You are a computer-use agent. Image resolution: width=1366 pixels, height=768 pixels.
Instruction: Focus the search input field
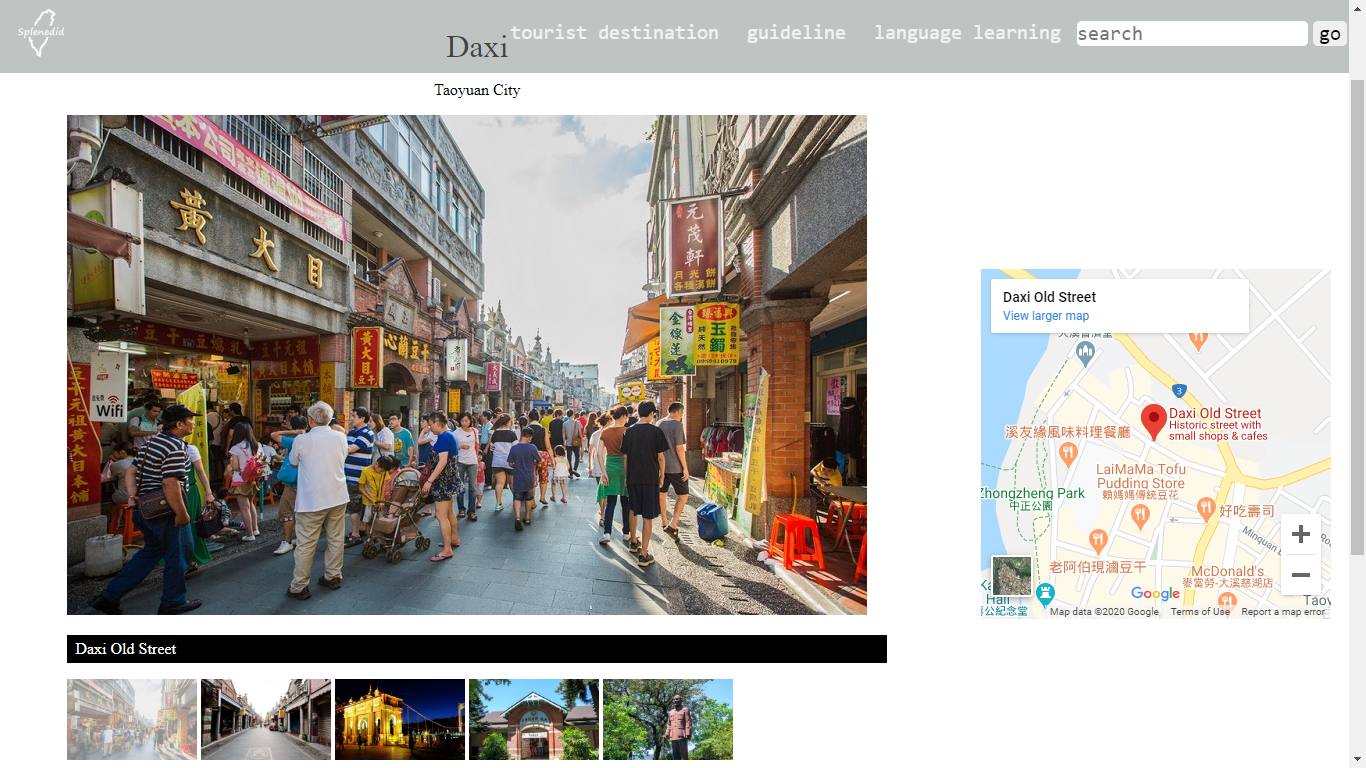1191,34
